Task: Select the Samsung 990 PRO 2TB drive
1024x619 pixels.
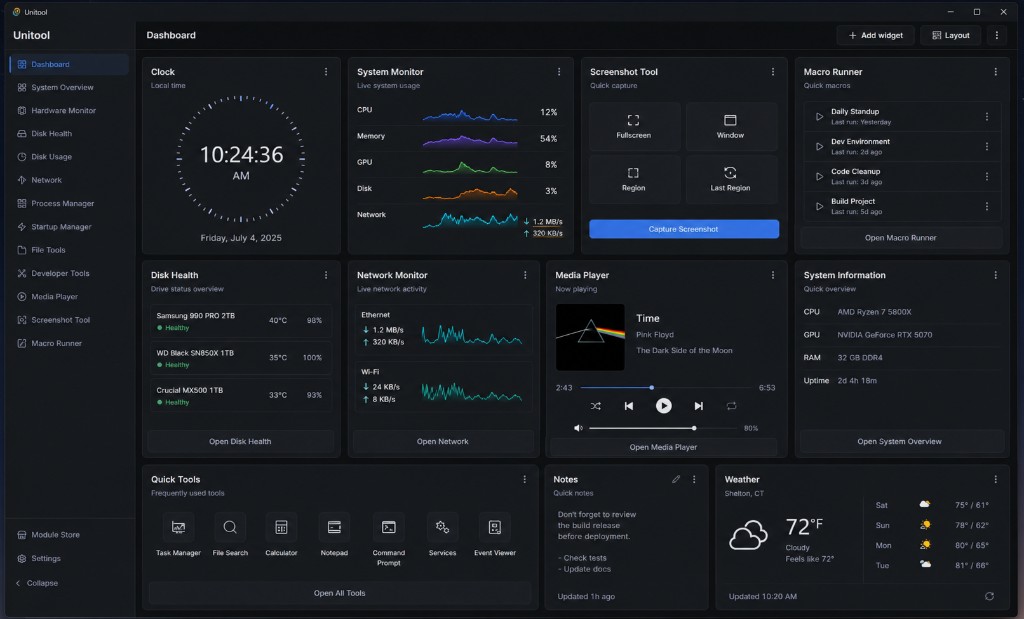Action: coord(240,321)
